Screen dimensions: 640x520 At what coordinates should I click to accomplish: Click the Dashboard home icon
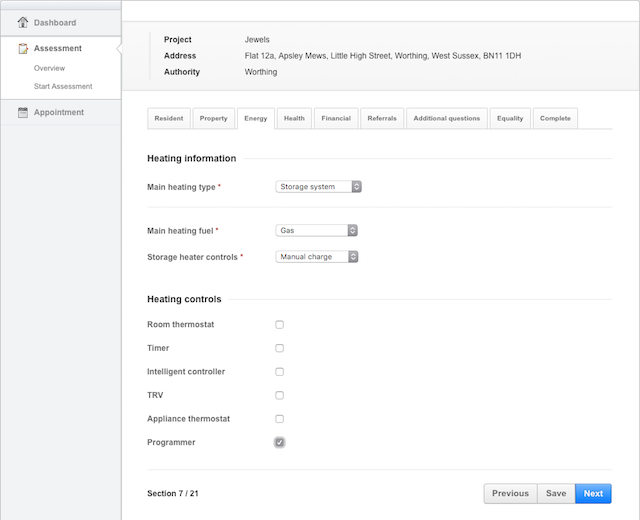tap(23, 22)
